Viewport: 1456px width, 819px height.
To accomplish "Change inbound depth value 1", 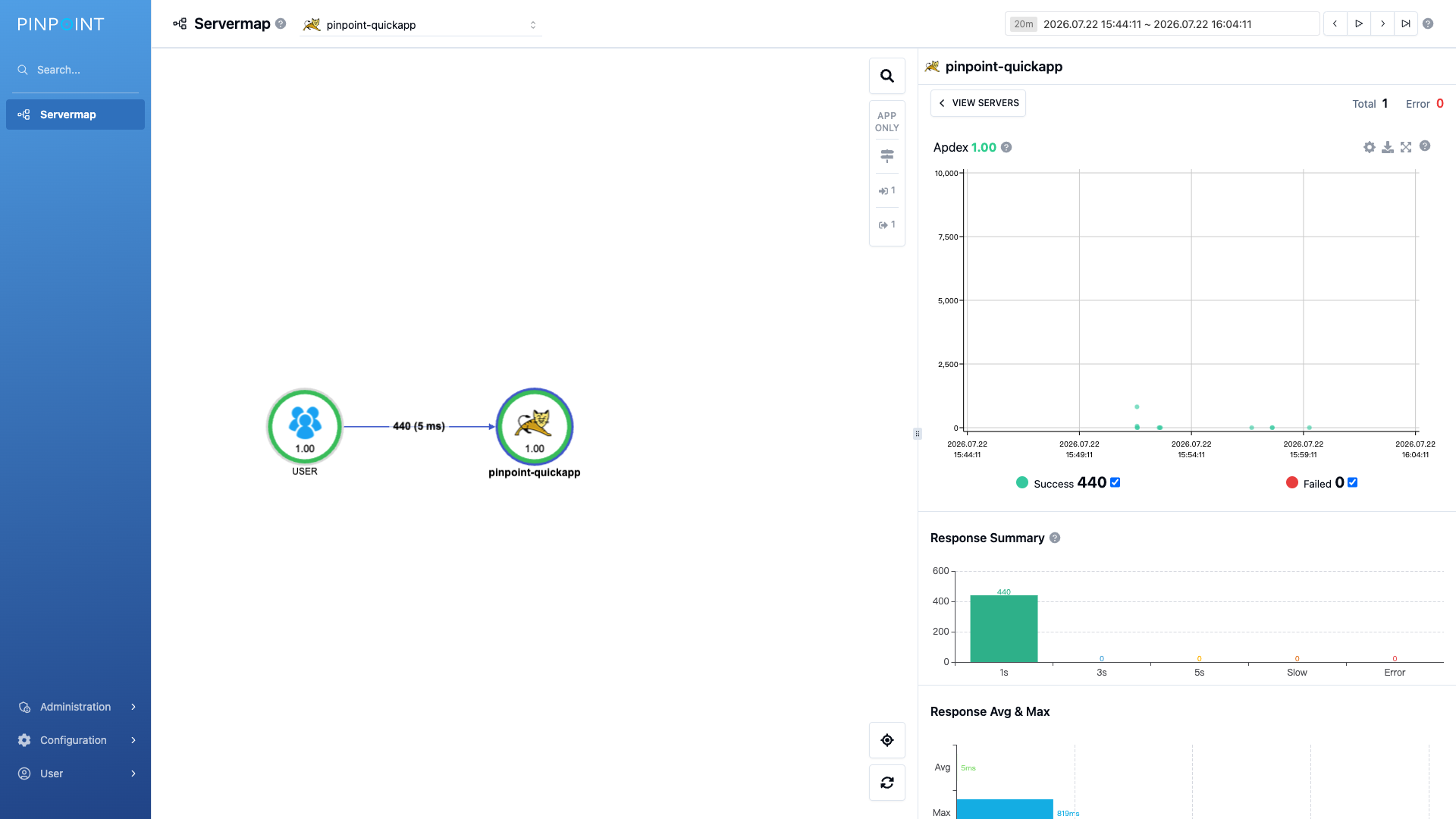I will coord(887,190).
